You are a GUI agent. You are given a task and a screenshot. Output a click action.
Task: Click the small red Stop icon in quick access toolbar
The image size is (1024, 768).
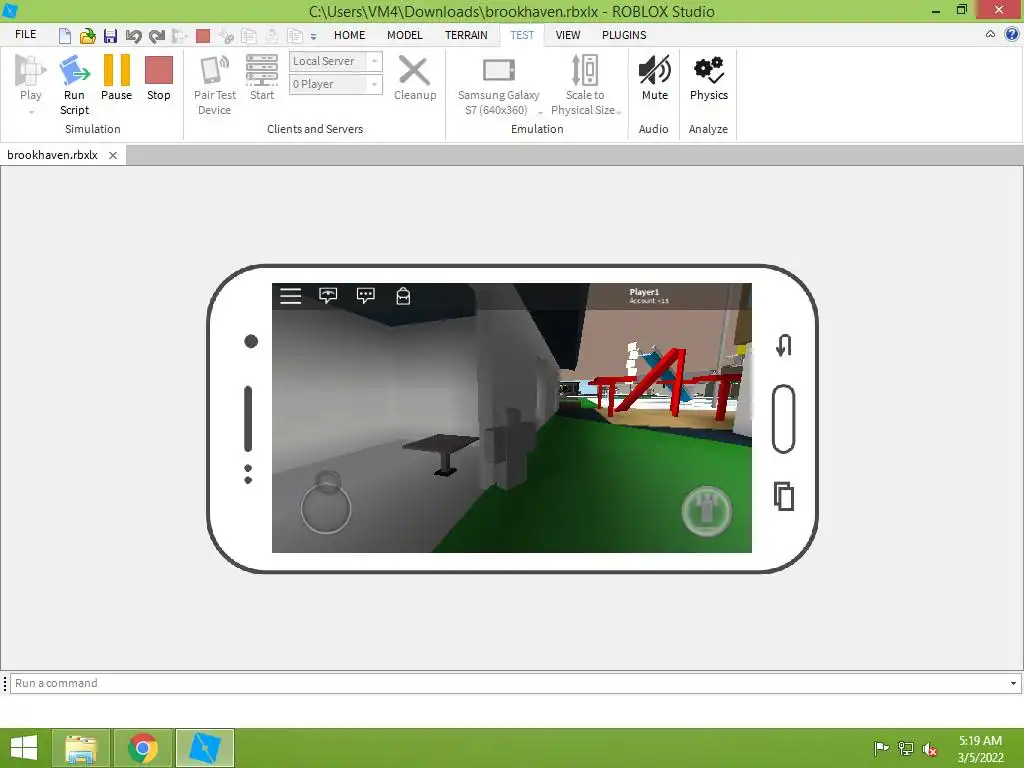(203, 36)
